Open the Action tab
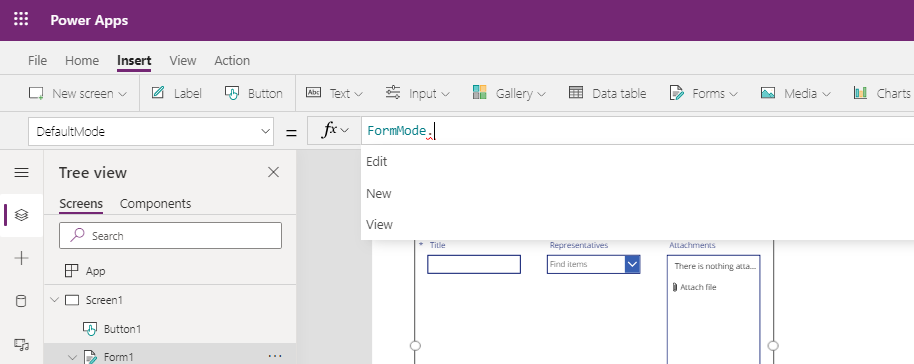The height and width of the screenshot is (364, 914). (232, 61)
